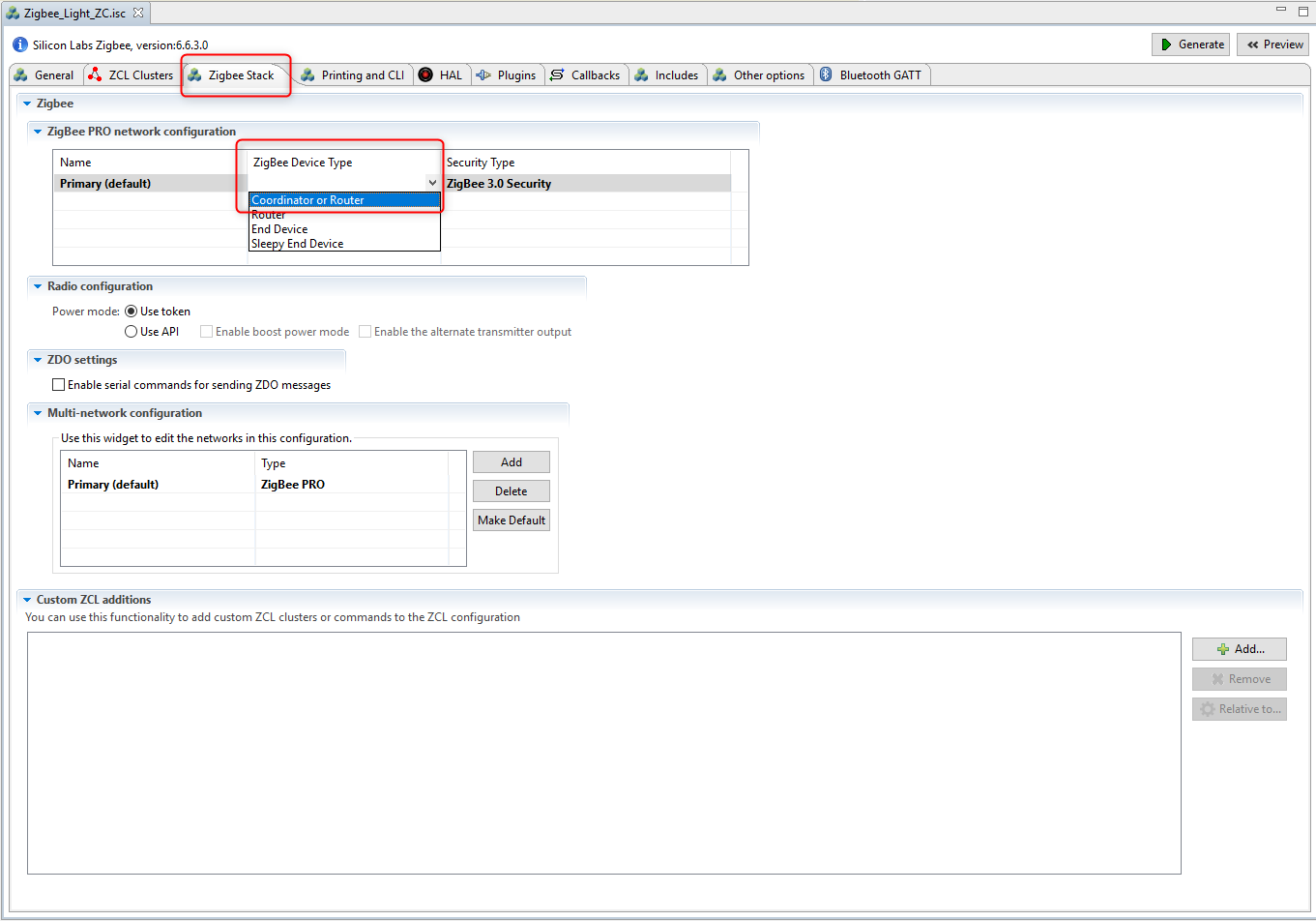Click the Zigbee_Light_ZC.isc file tab icon
Viewport: 1316px width, 921px height.
(x=13, y=14)
